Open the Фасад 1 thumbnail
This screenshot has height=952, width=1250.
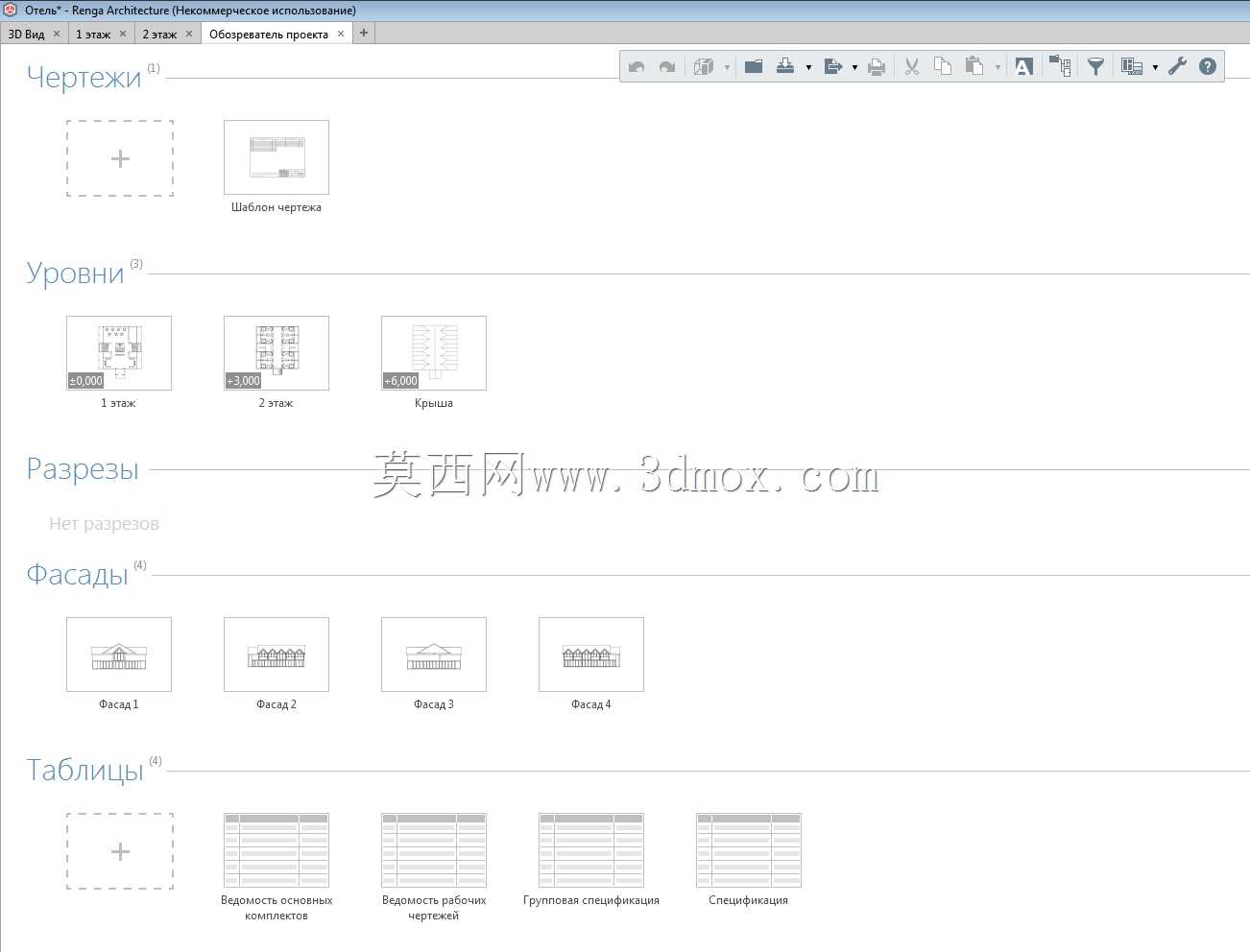[119, 654]
